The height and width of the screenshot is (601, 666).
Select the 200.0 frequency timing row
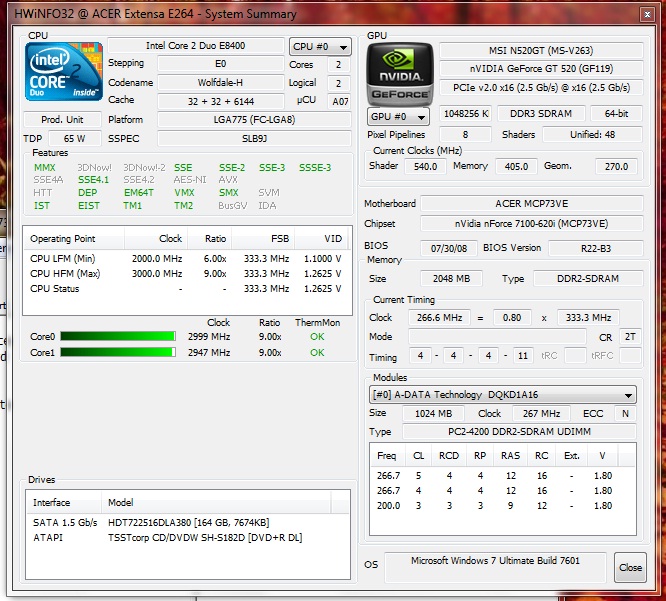click(x=502, y=506)
